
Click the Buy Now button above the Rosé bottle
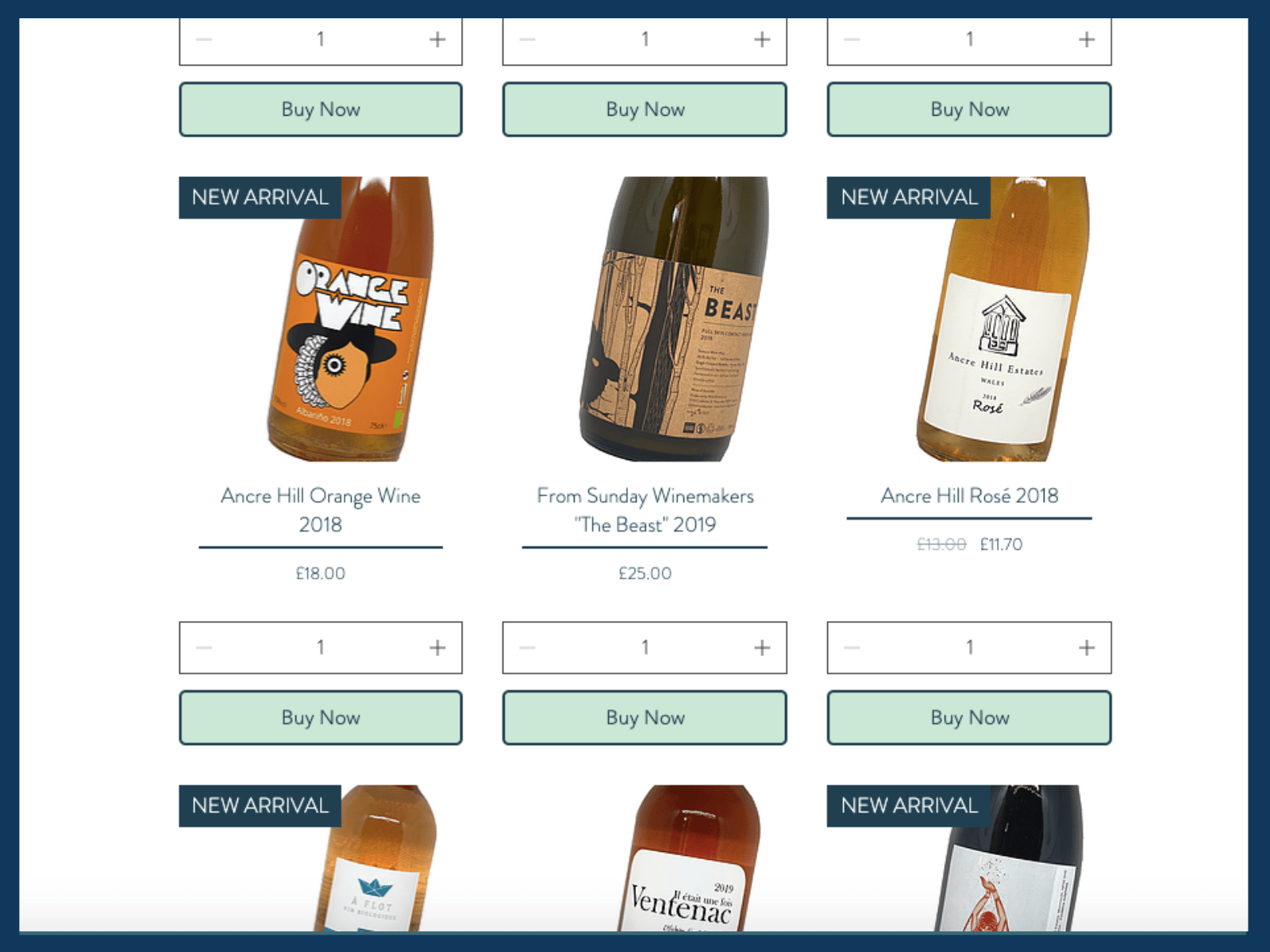click(x=969, y=109)
